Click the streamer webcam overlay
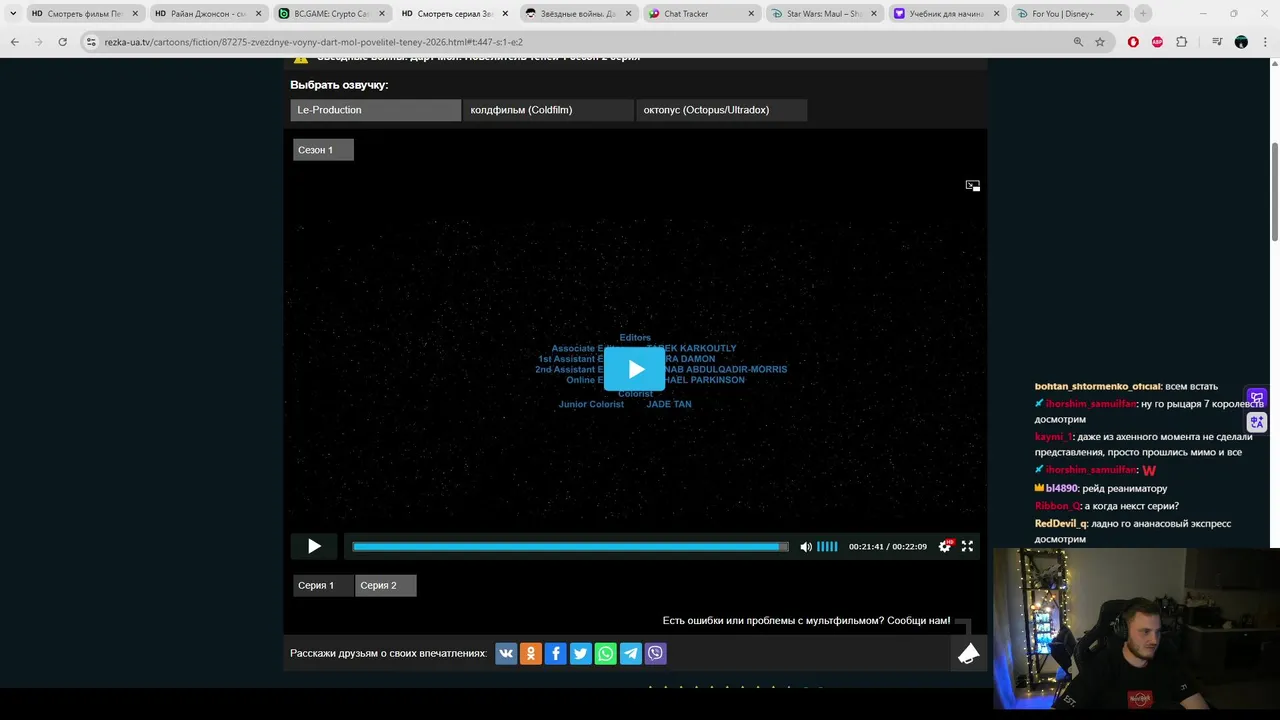Viewport: 1280px width, 720px height. pos(1136,629)
